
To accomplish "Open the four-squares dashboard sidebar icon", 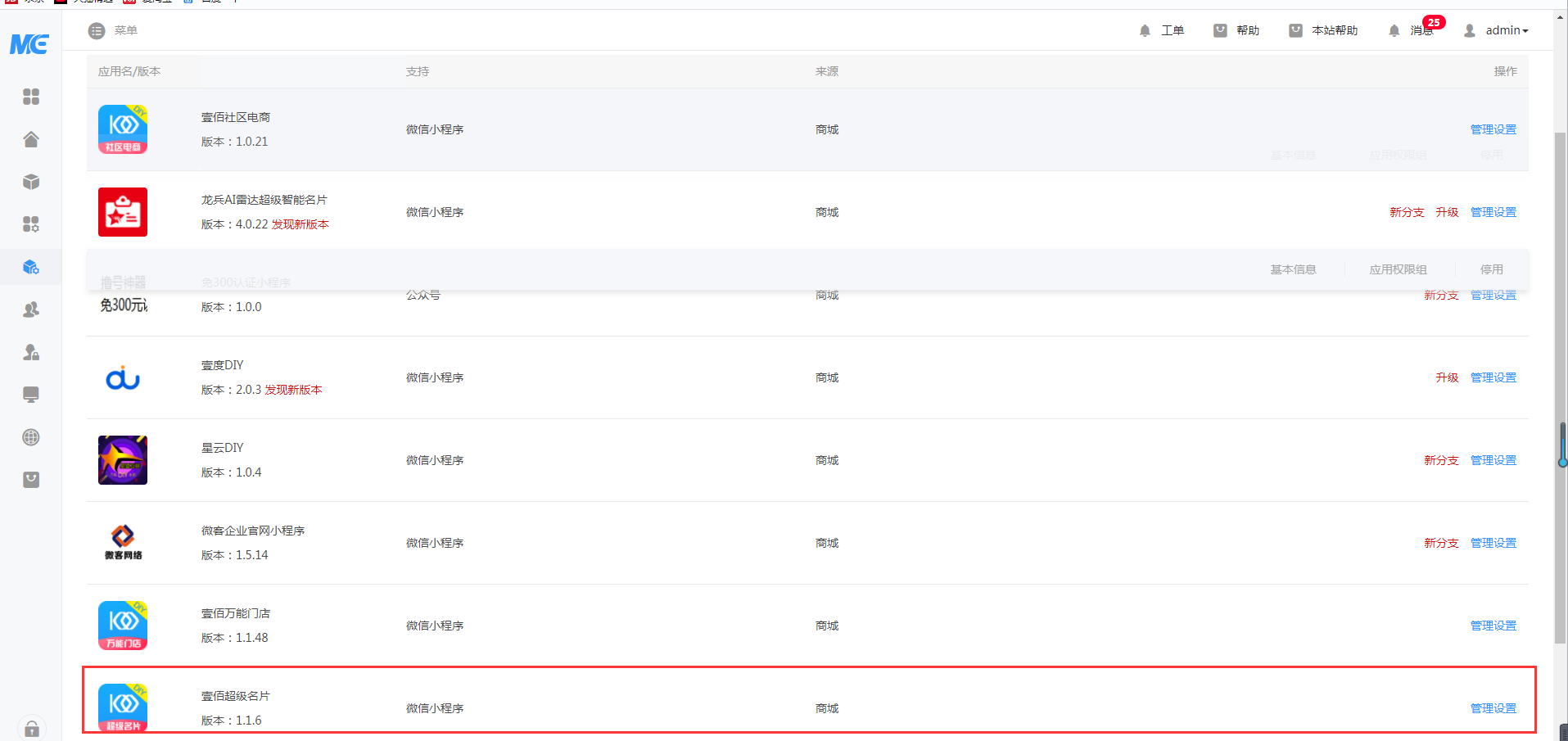I will [x=31, y=97].
